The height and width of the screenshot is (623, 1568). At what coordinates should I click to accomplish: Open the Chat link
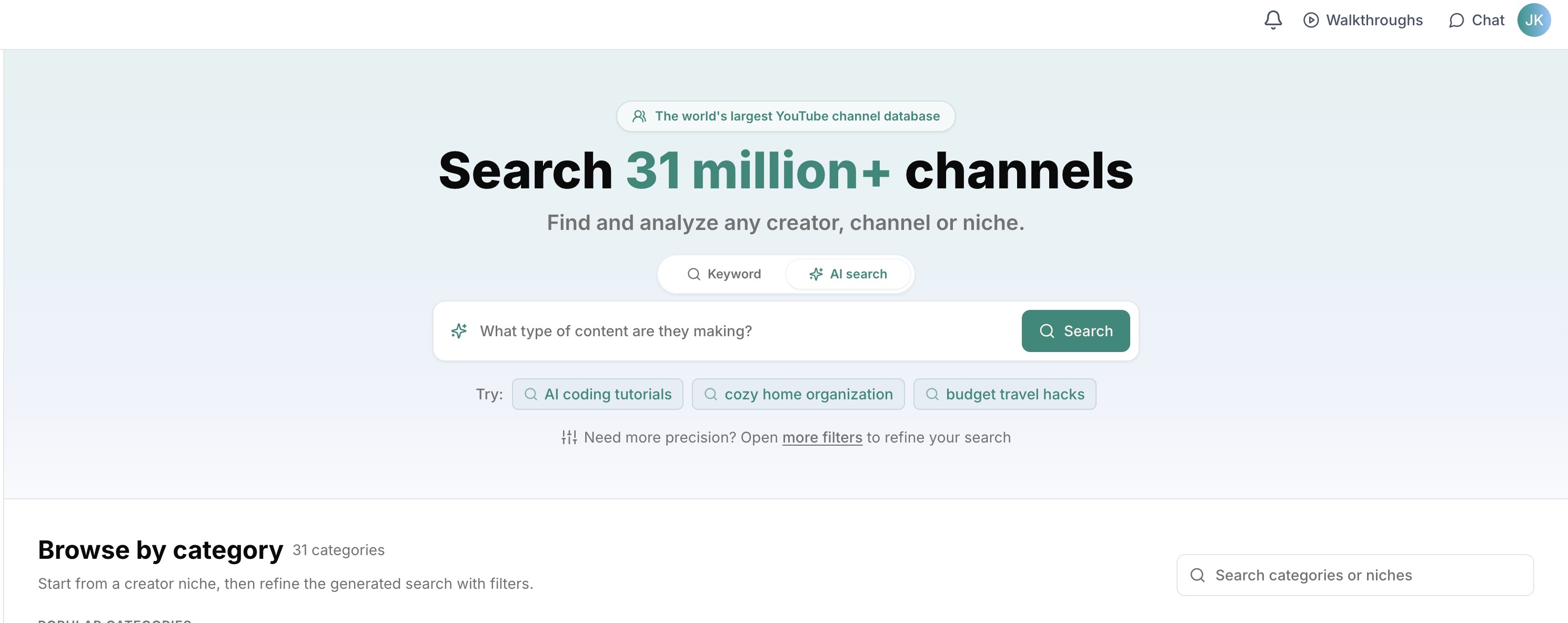tap(1476, 20)
